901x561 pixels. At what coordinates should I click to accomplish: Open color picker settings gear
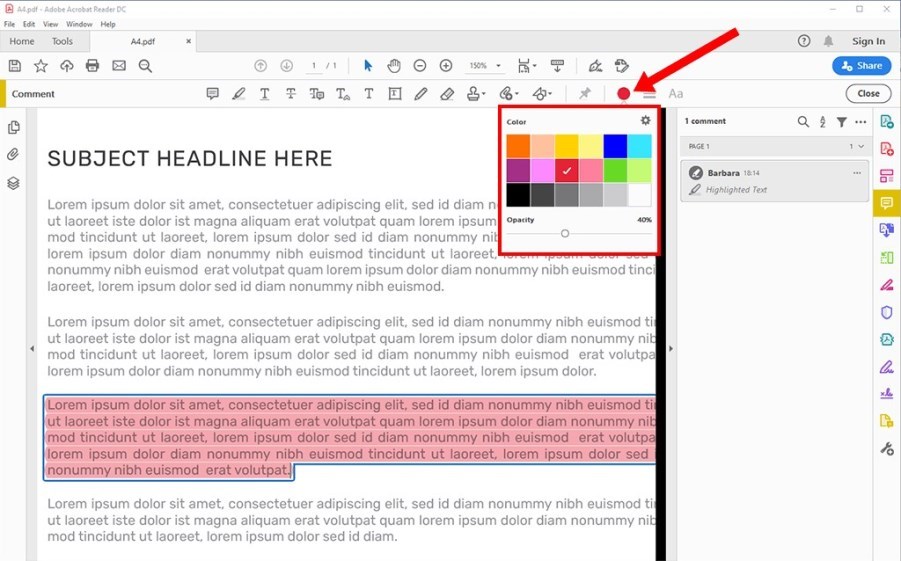645,121
